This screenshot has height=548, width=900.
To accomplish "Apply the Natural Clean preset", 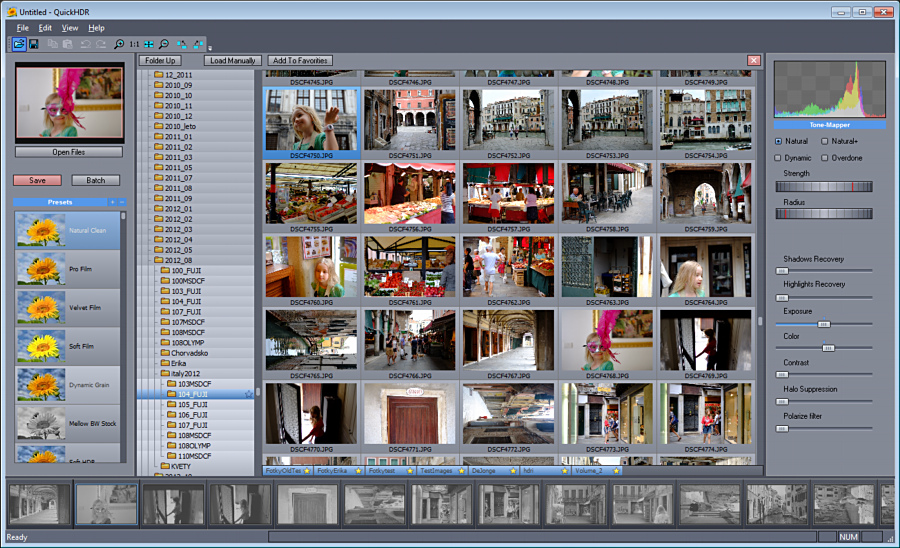I will (x=68, y=230).
